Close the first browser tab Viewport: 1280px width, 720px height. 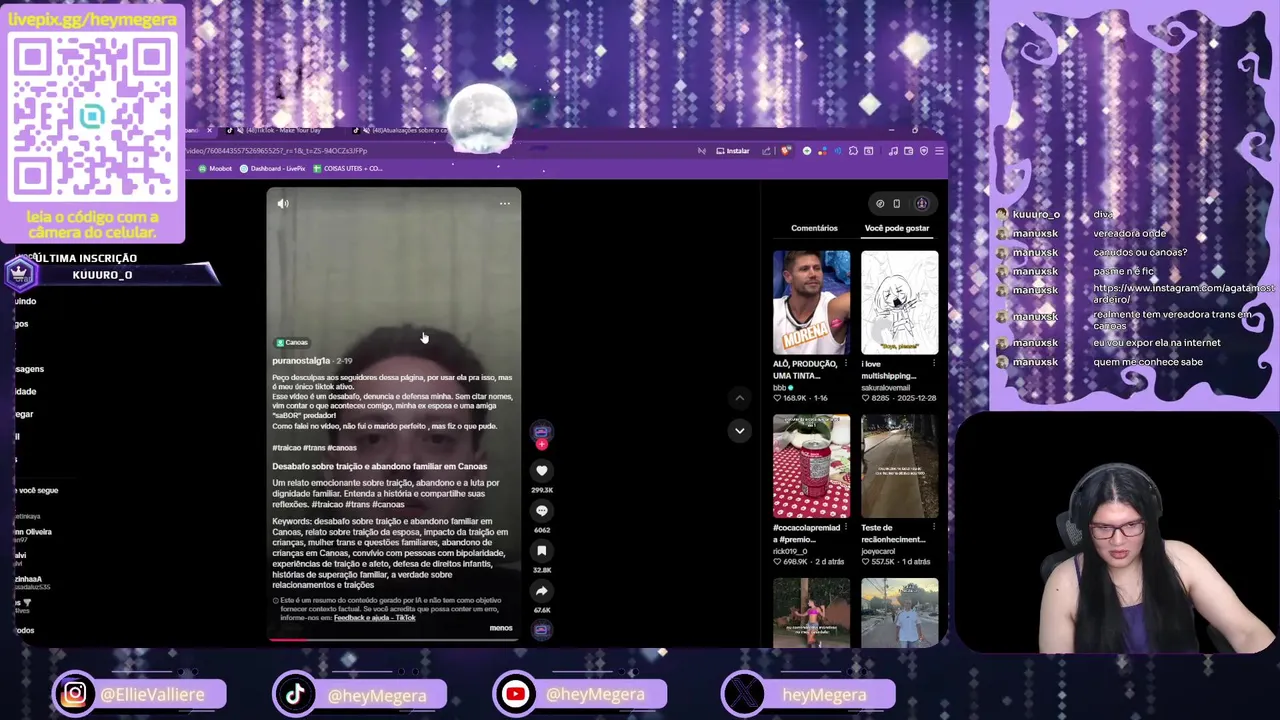(x=209, y=131)
